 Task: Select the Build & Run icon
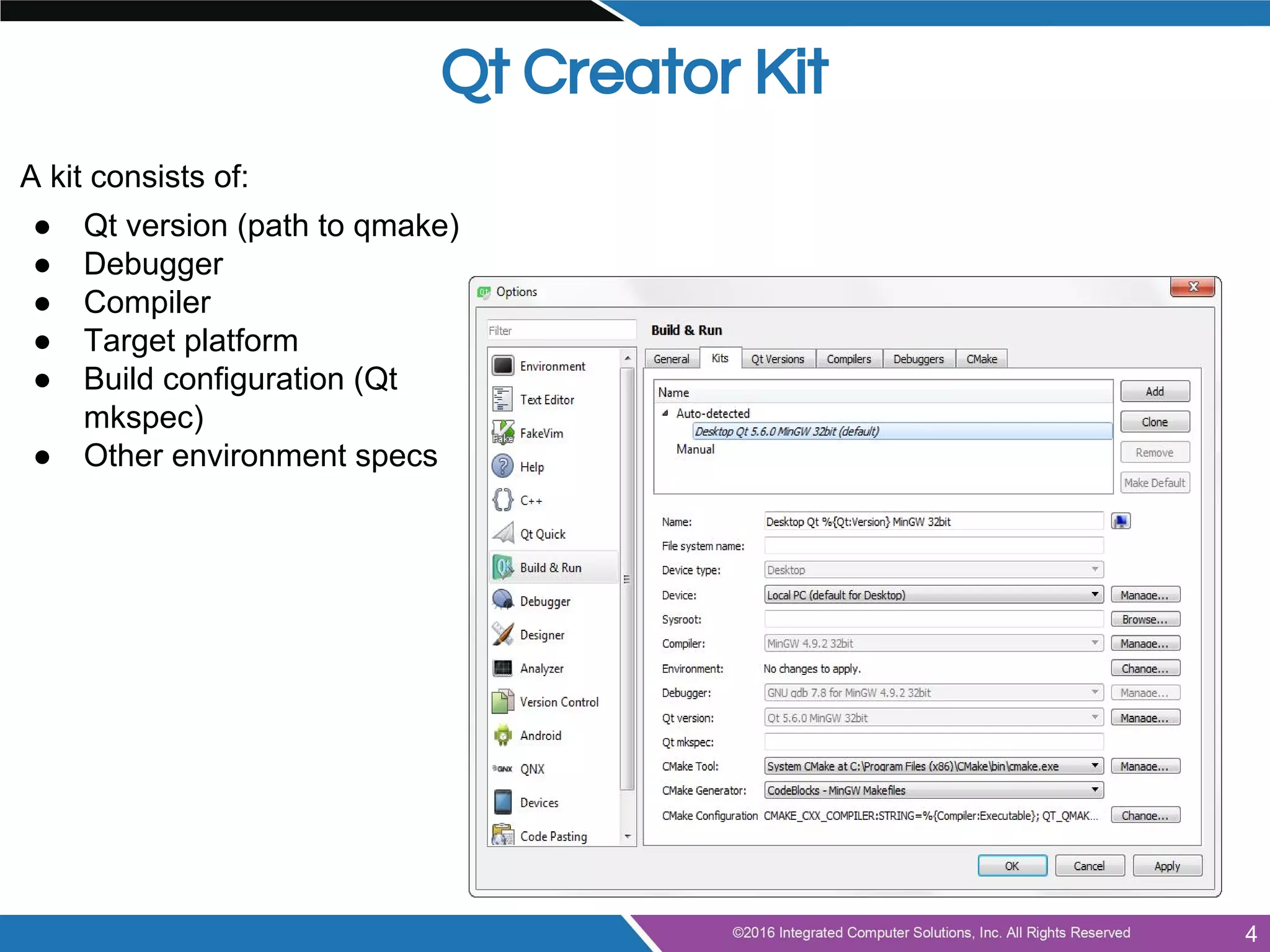tap(503, 567)
